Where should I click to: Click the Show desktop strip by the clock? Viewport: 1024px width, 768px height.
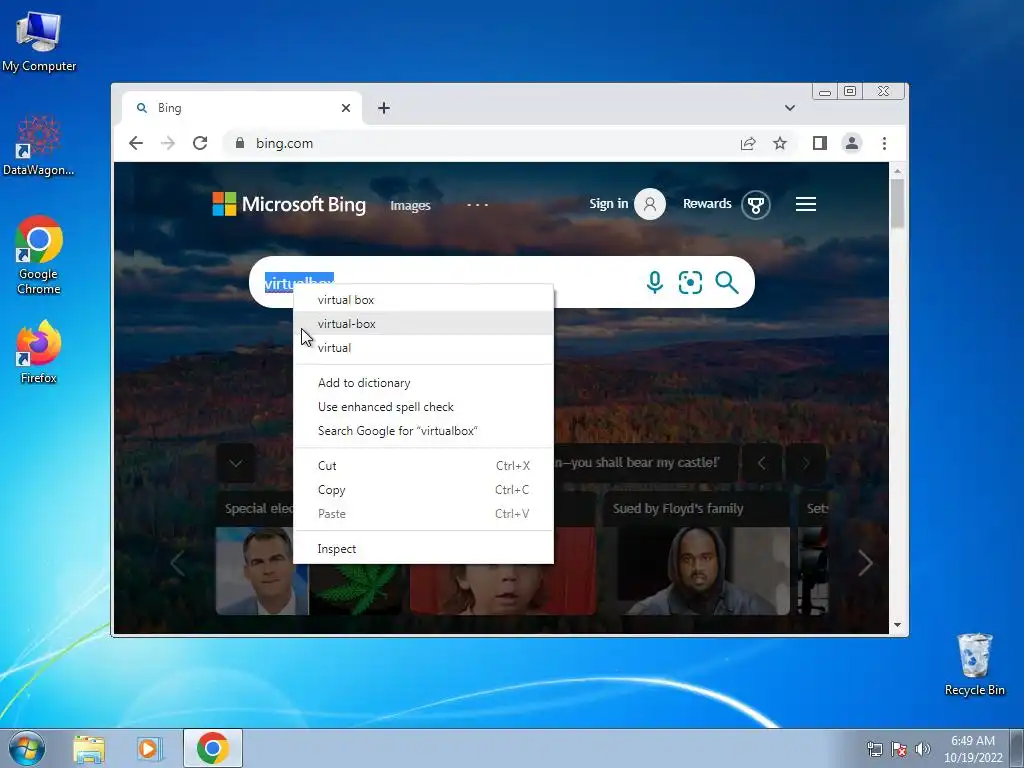click(1017, 748)
